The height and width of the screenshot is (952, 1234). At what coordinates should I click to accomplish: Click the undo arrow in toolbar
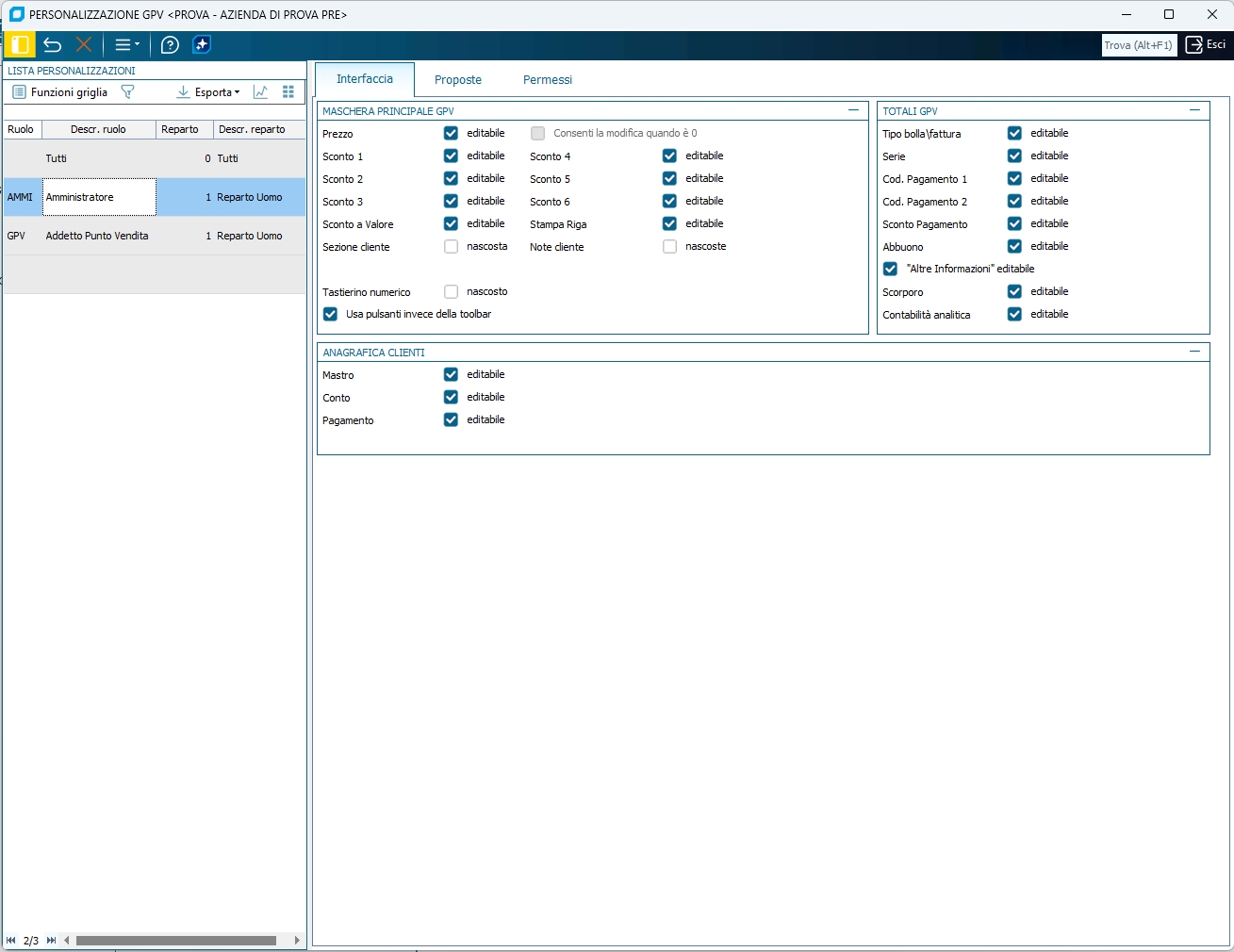[x=53, y=44]
